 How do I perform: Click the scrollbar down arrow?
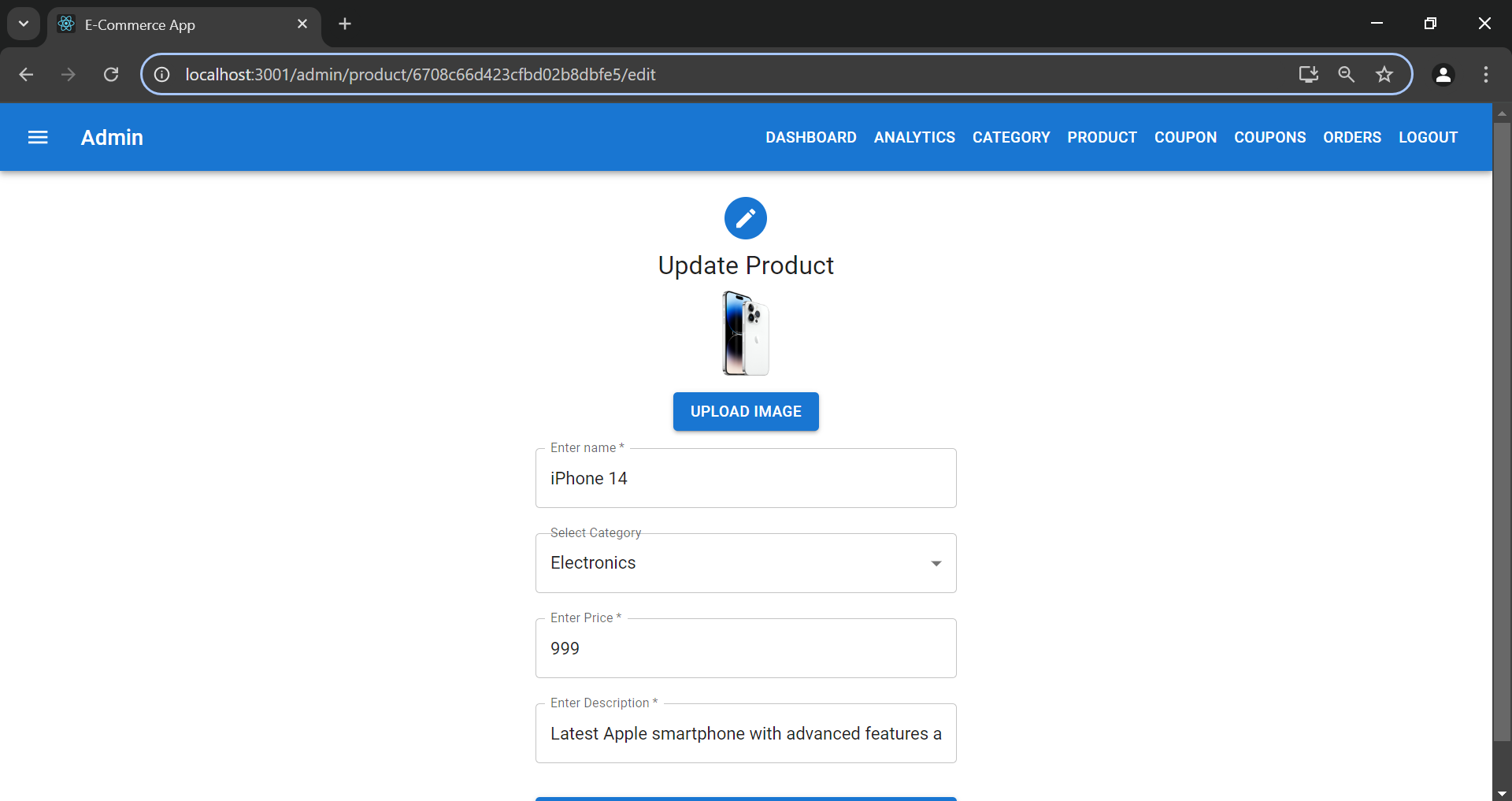(x=1503, y=794)
